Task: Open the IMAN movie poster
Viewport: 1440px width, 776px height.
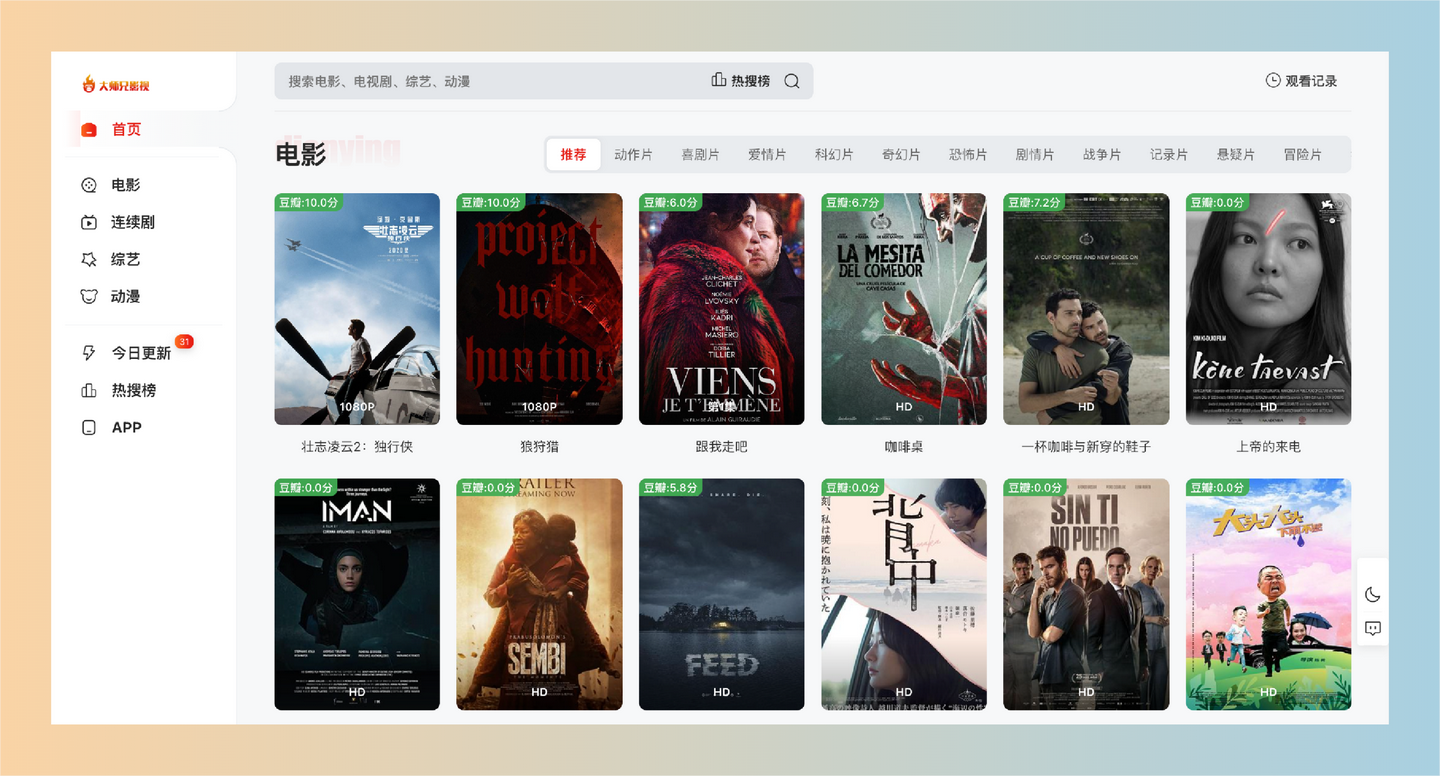Action: pyautogui.click(x=357, y=594)
